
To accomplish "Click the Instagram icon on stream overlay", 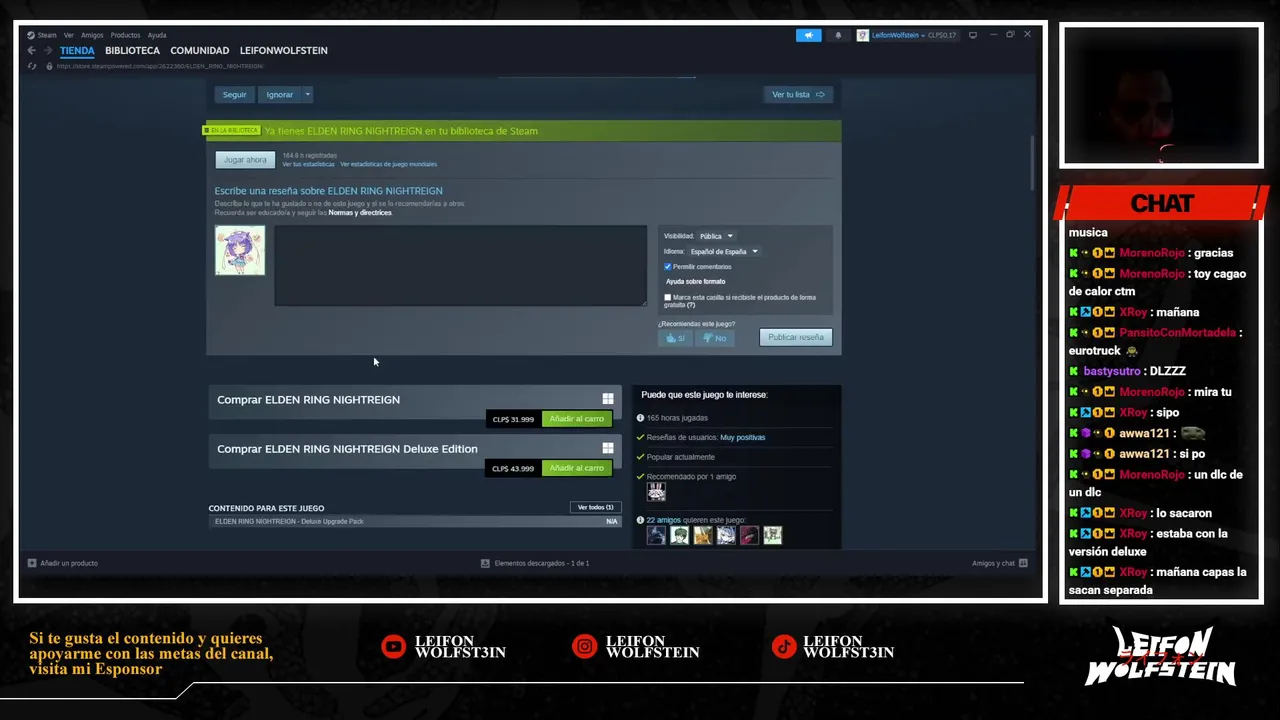I will [585, 647].
